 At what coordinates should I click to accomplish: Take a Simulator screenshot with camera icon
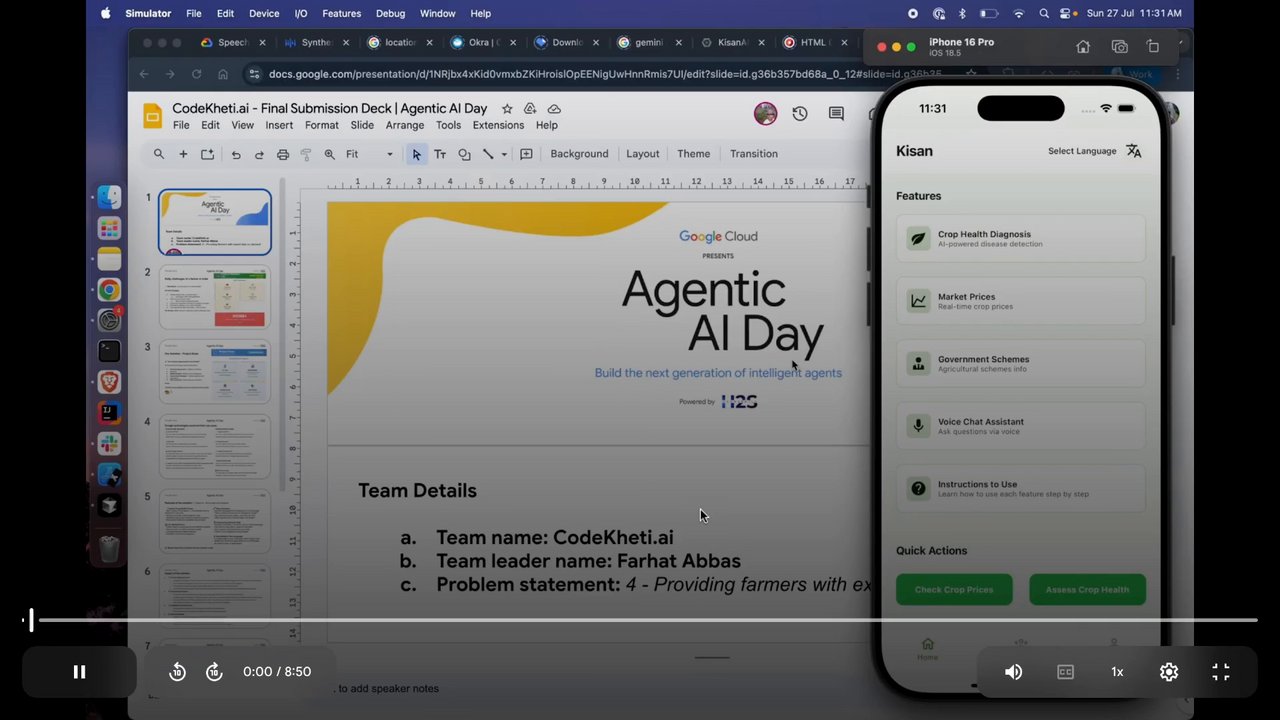pyautogui.click(x=1120, y=47)
